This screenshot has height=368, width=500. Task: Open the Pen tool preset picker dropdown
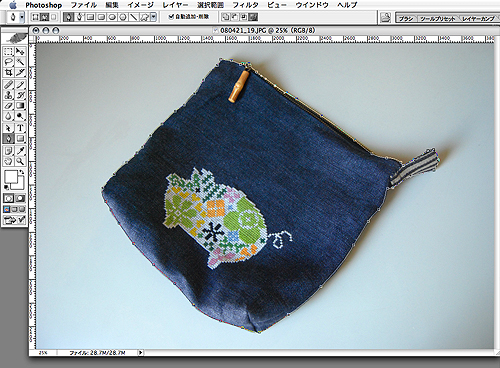[22, 17]
